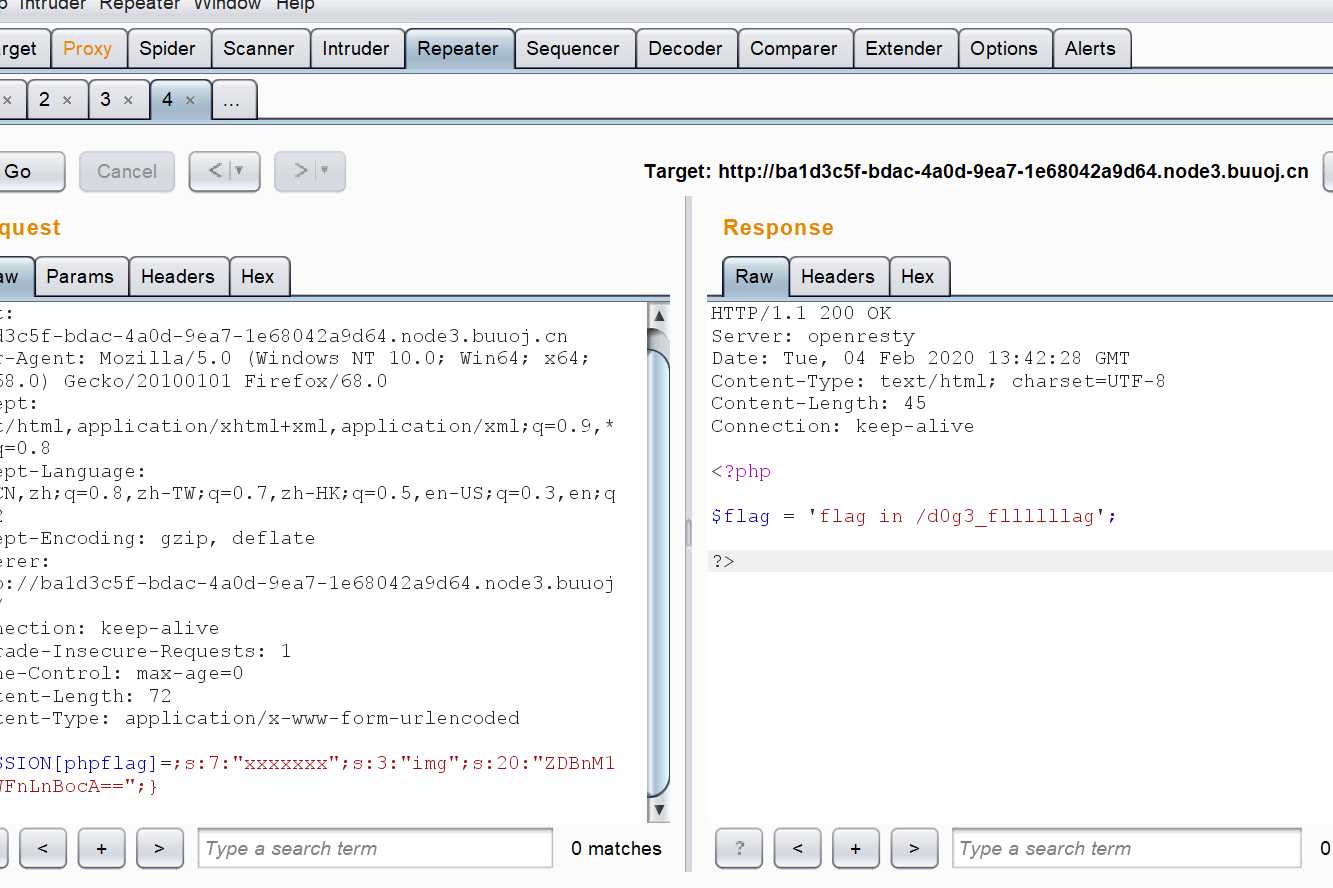The image size is (1333, 888).
Task: Open the request Headers tab
Action: pyautogui.click(x=178, y=277)
